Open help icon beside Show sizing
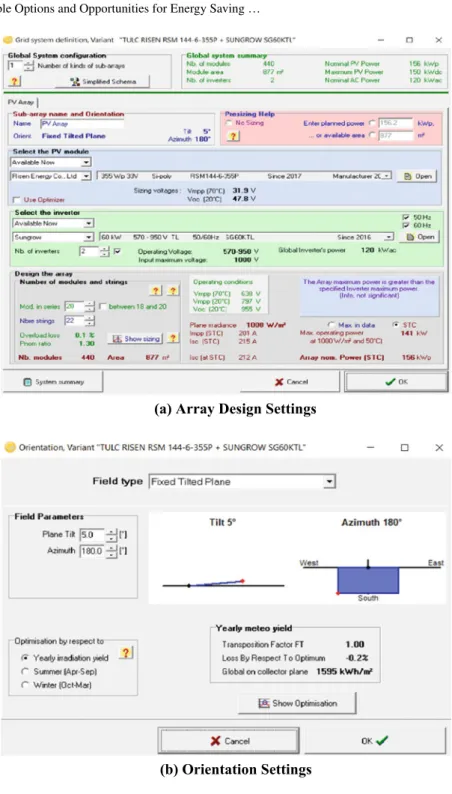 pyautogui.click(x=173, y=338)
